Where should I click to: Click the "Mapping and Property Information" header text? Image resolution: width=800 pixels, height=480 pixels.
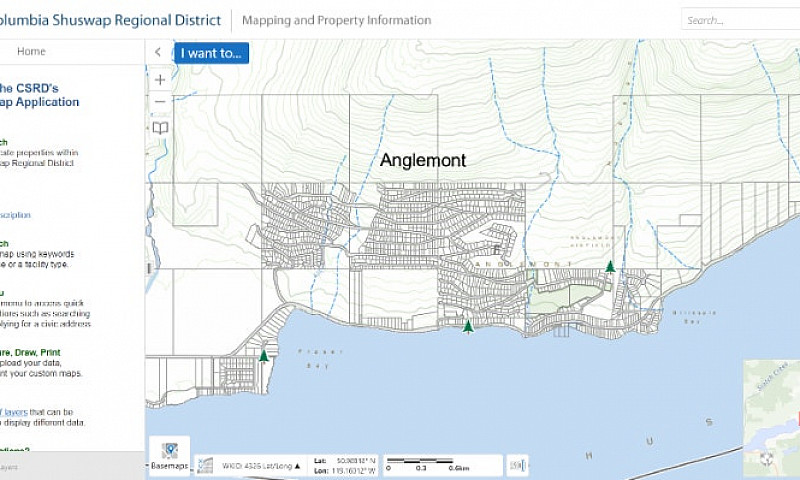337,20
